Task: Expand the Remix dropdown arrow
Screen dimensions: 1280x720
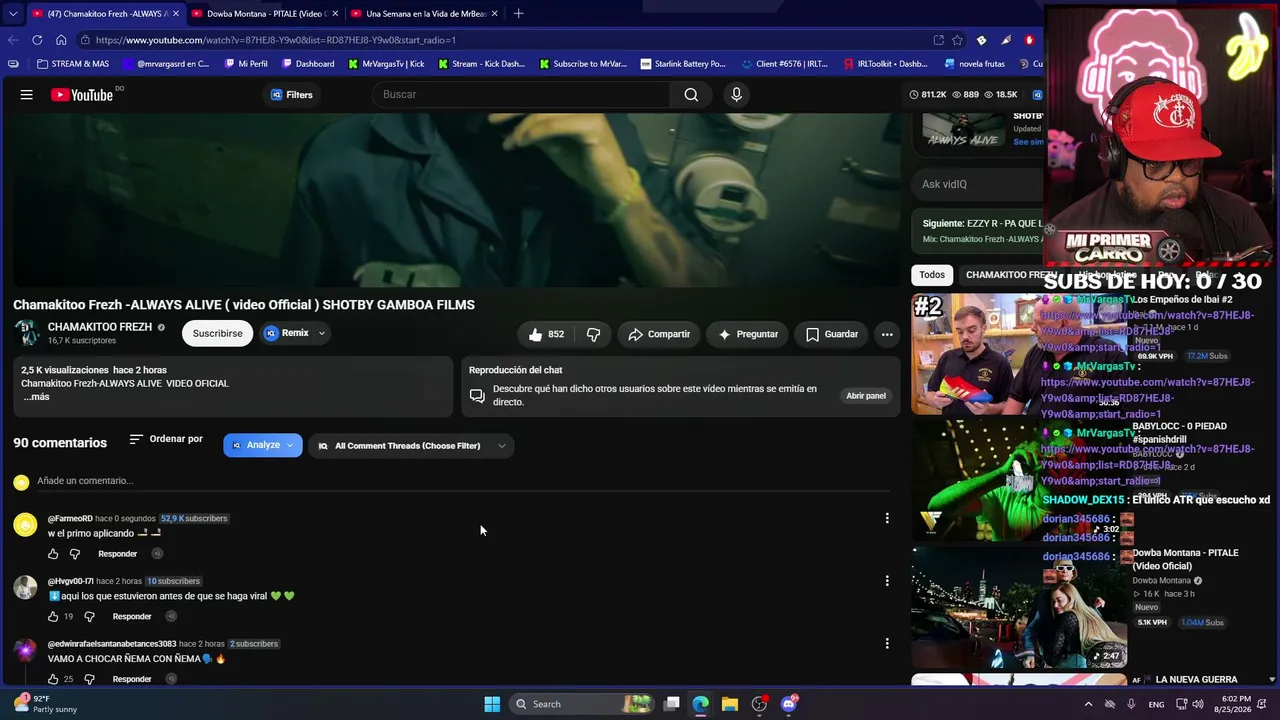Action: (x=321, y=333)
